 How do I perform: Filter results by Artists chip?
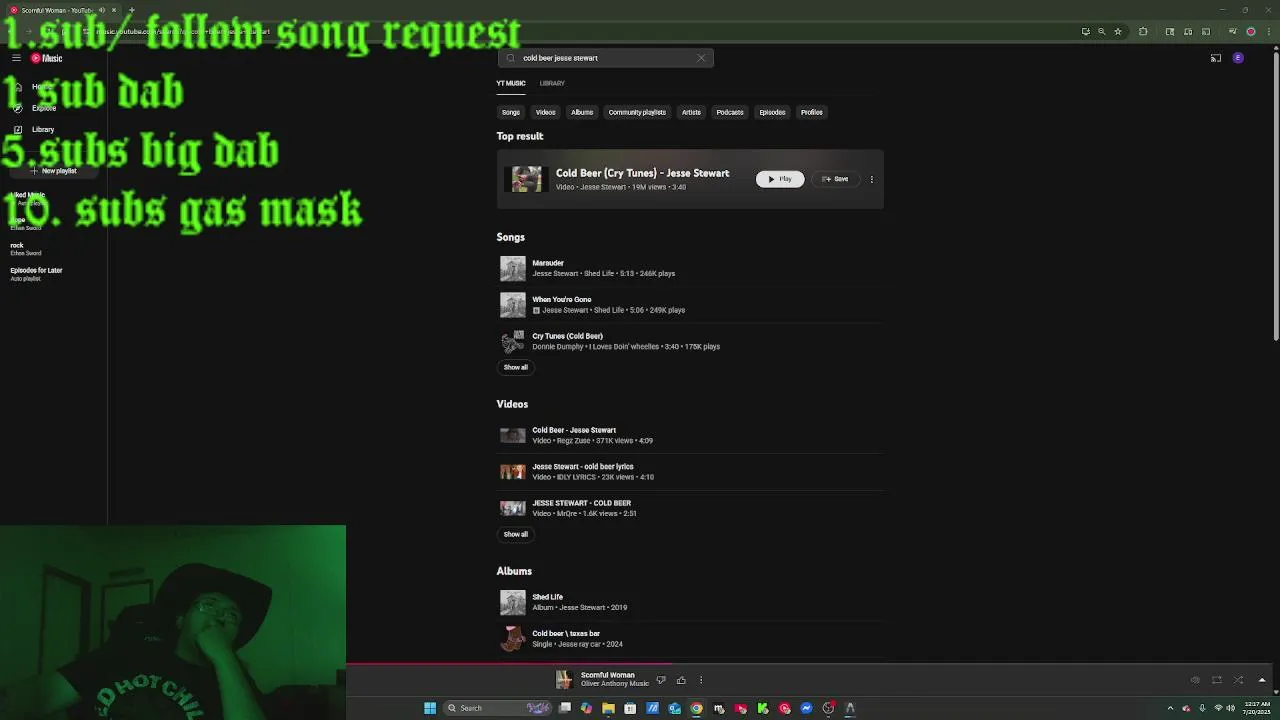(691, 112)
